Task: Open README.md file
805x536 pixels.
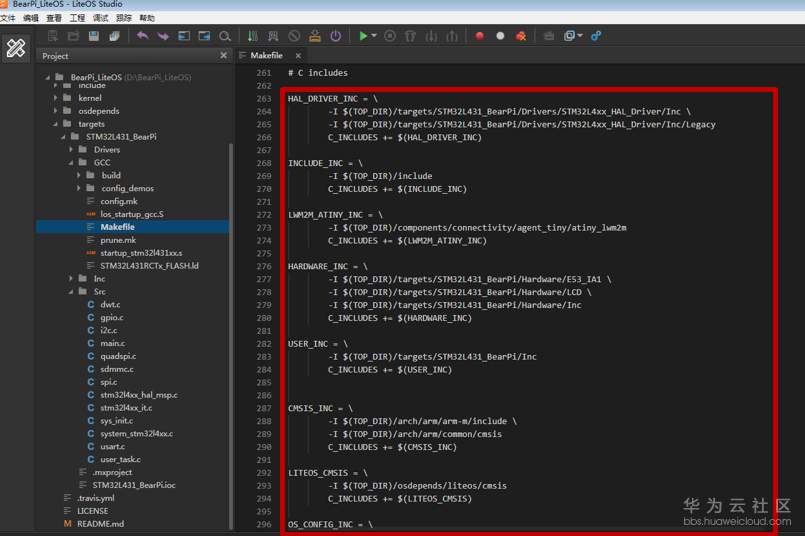Action: 100,524
